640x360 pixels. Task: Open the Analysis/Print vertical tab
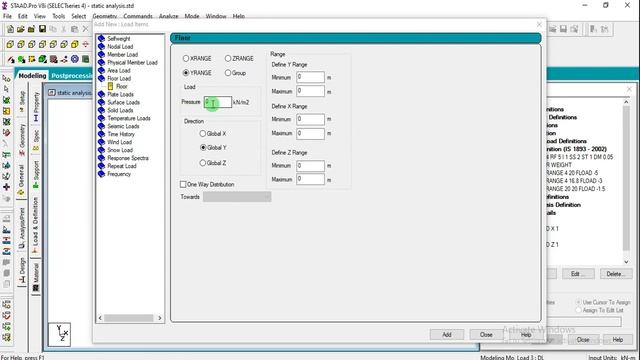pos(22,227)
